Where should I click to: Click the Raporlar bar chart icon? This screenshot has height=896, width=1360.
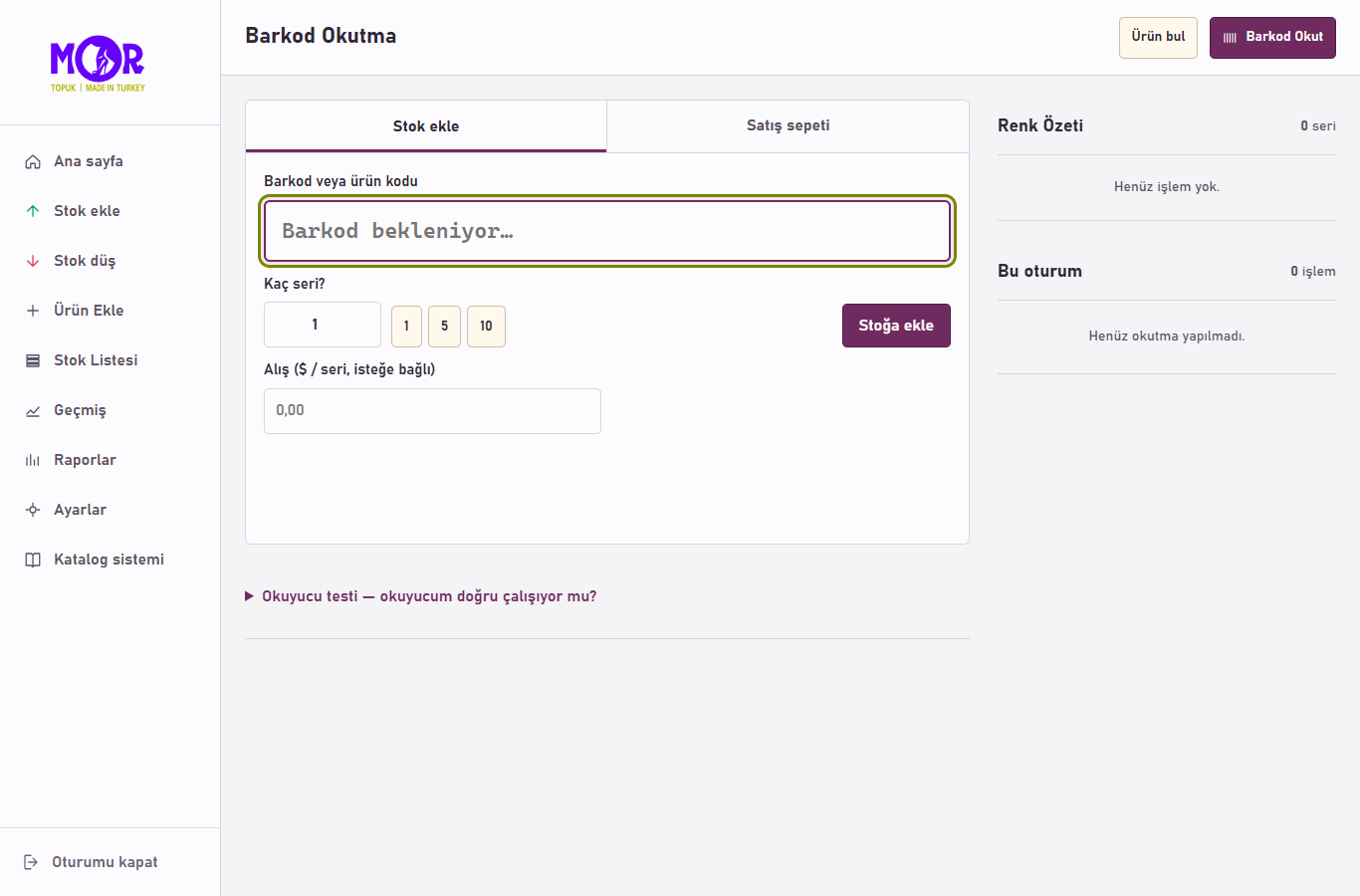(x=33, y=460)
